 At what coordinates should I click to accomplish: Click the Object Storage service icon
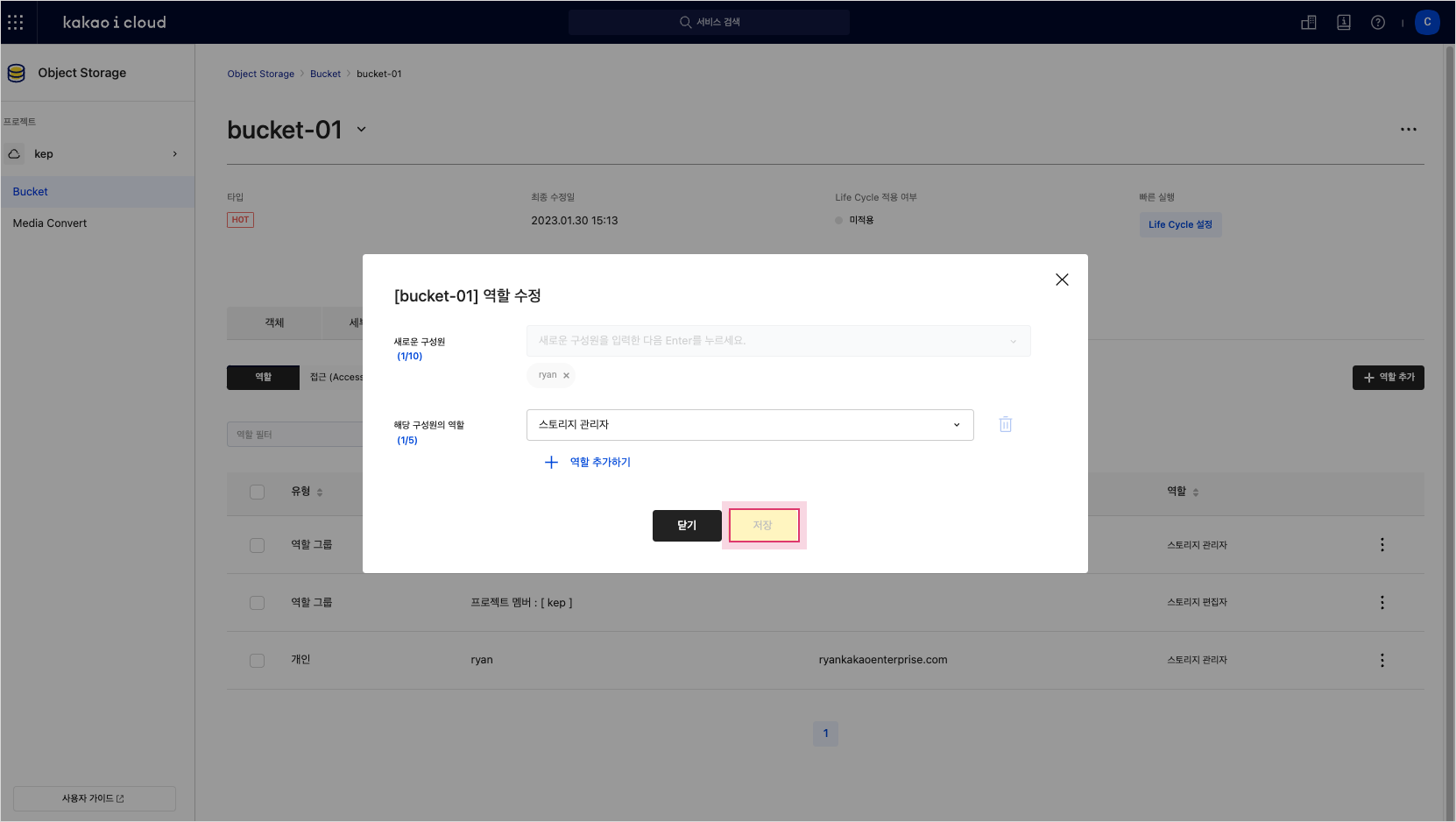point(17,73)
